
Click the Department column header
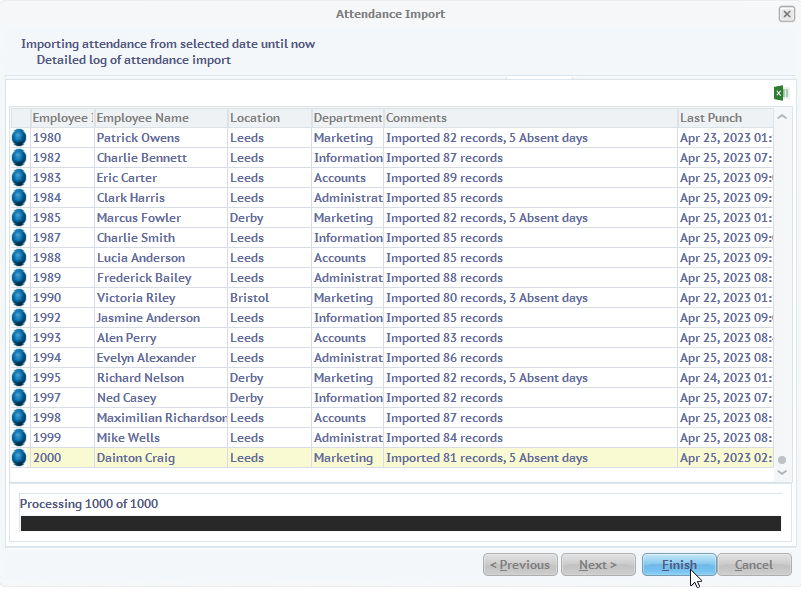(x=347, y=118)
